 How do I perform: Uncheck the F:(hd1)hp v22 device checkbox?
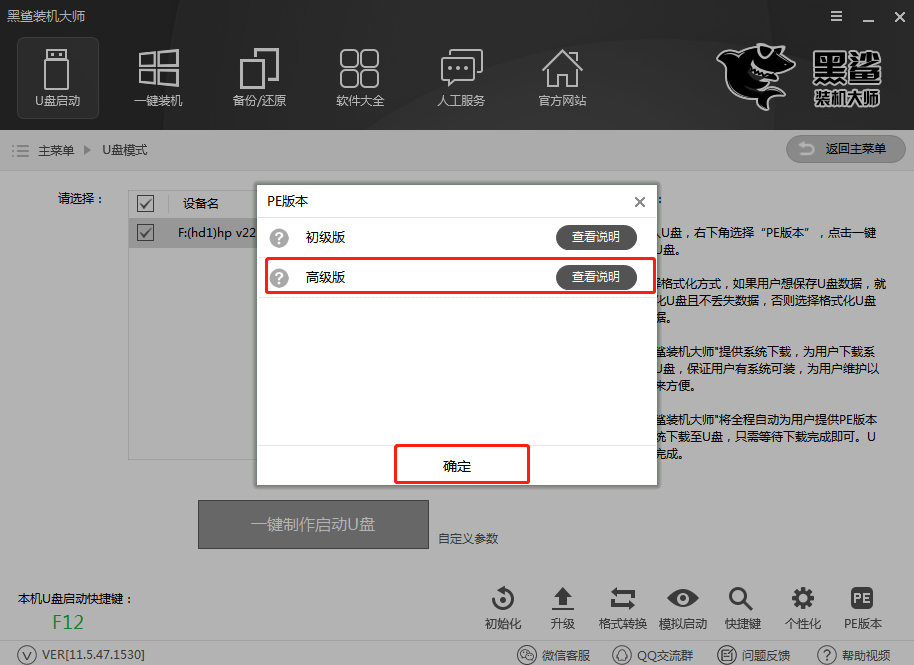click(x=145, y=232)
